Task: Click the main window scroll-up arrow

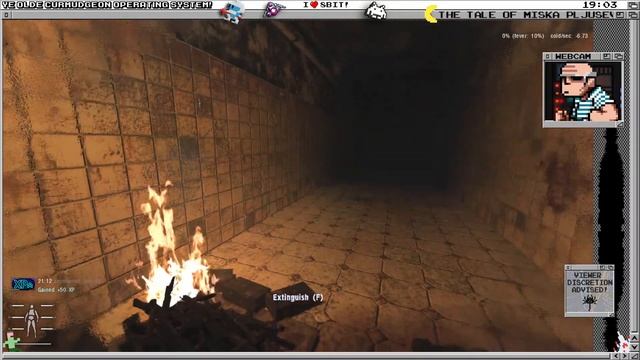Action: click(x=635, y=338)
